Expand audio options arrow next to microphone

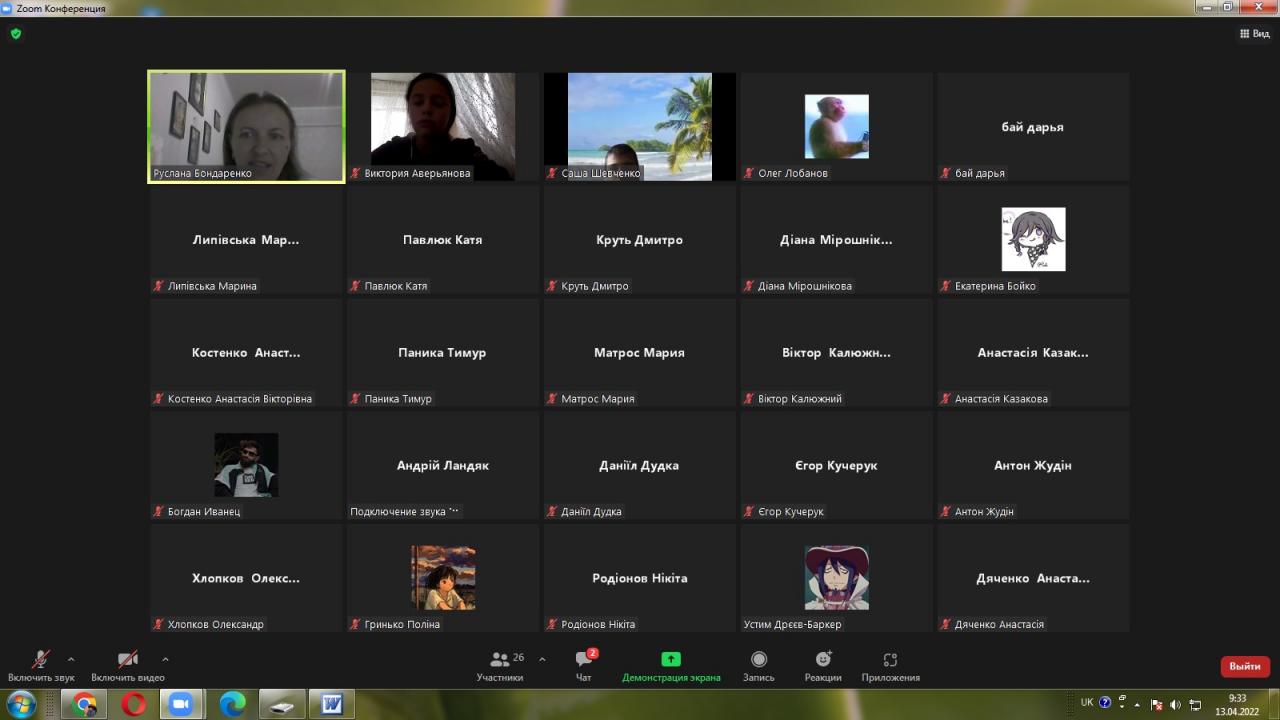(71, 659)
